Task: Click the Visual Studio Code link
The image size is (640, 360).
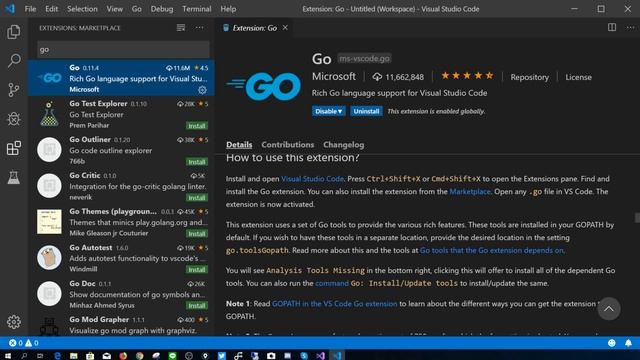Action: click(x=312, y=179)
